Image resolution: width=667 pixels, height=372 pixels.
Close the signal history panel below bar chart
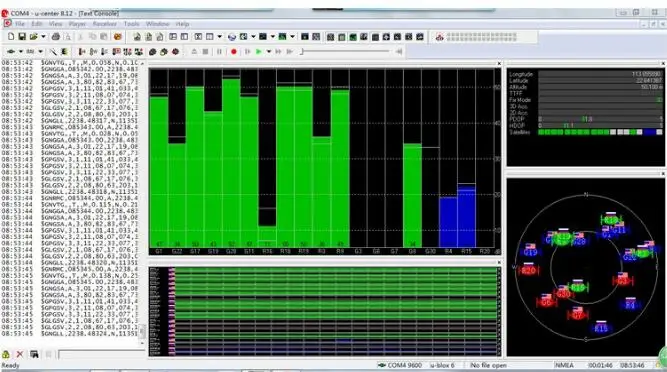pyautogui.click(x=499, y=262)
